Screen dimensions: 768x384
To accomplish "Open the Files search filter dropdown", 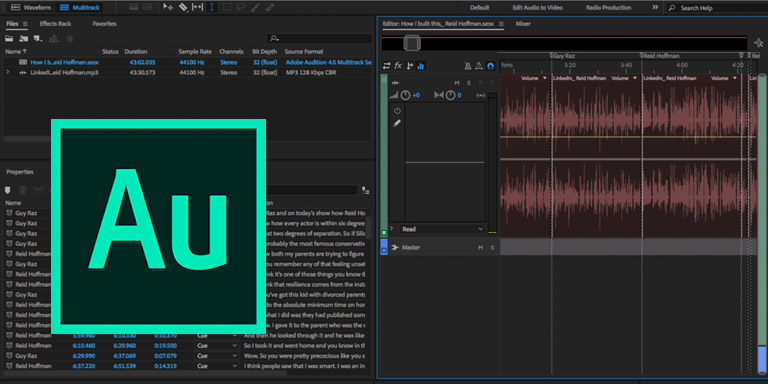I will tap(274, 39).
